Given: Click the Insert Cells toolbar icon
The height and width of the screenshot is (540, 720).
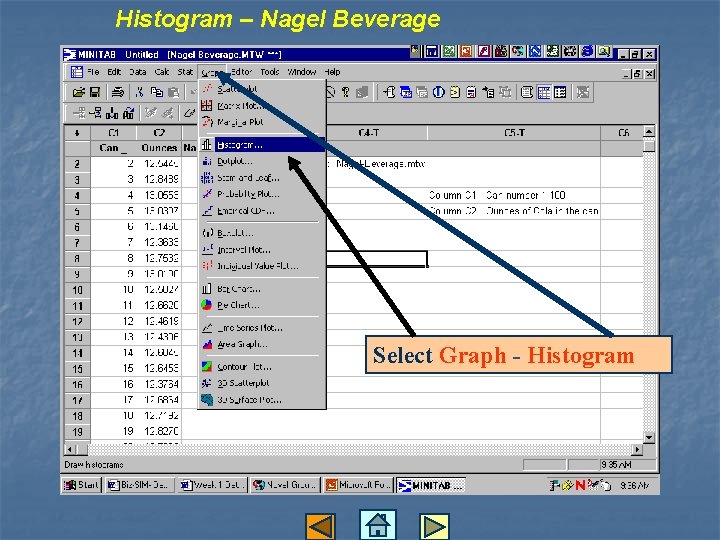Looking at the screenshot, I should [x=79, y=113].
